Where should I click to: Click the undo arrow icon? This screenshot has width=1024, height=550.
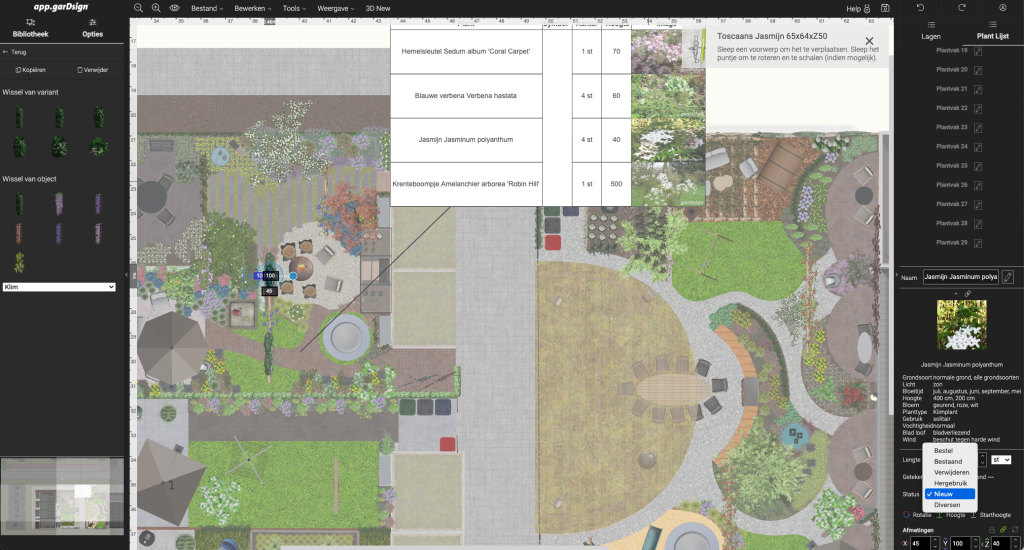coord(920,8)
